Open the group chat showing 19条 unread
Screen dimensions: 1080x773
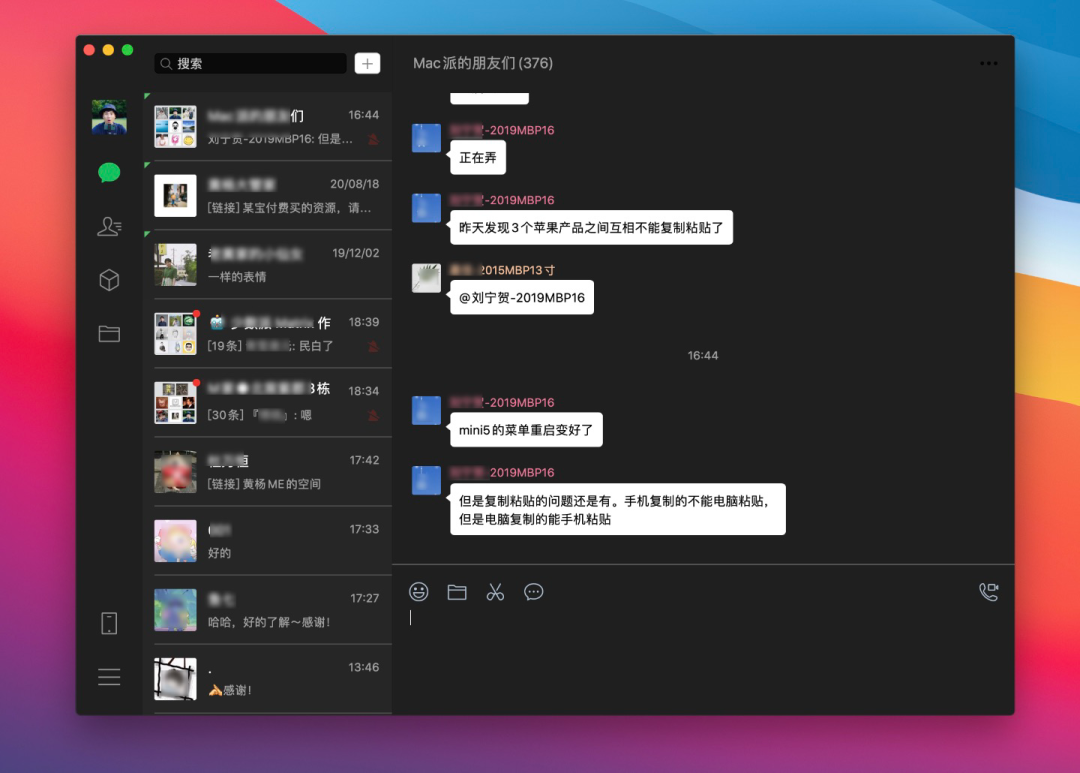click(x=268, y=333)
